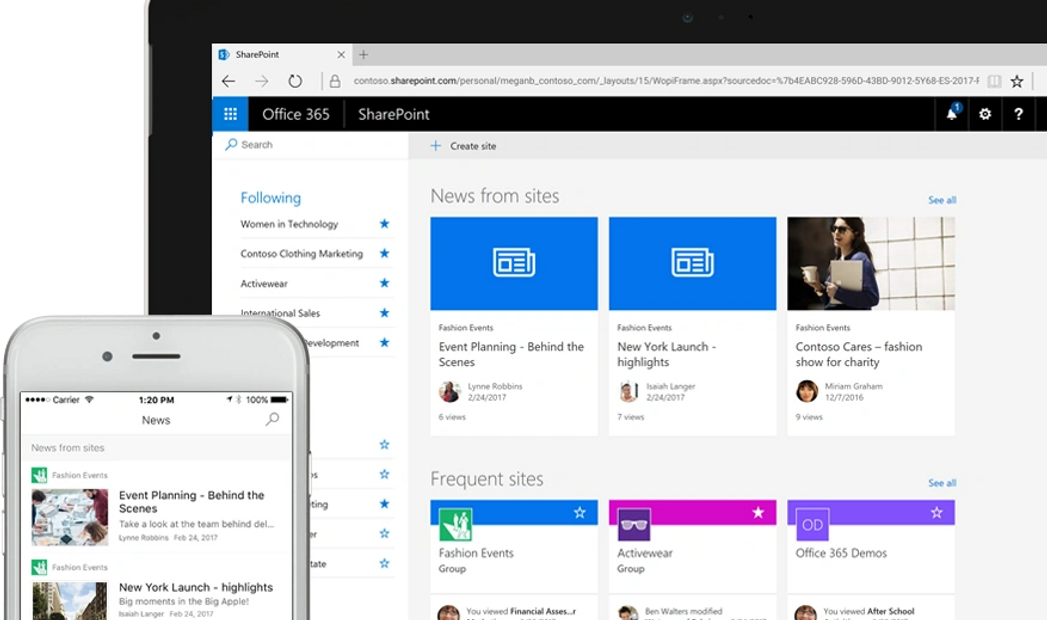Tap the Event Planning photo on the phone
Image resolution: width=1047 pixels, height=620 pixels.
69,517
